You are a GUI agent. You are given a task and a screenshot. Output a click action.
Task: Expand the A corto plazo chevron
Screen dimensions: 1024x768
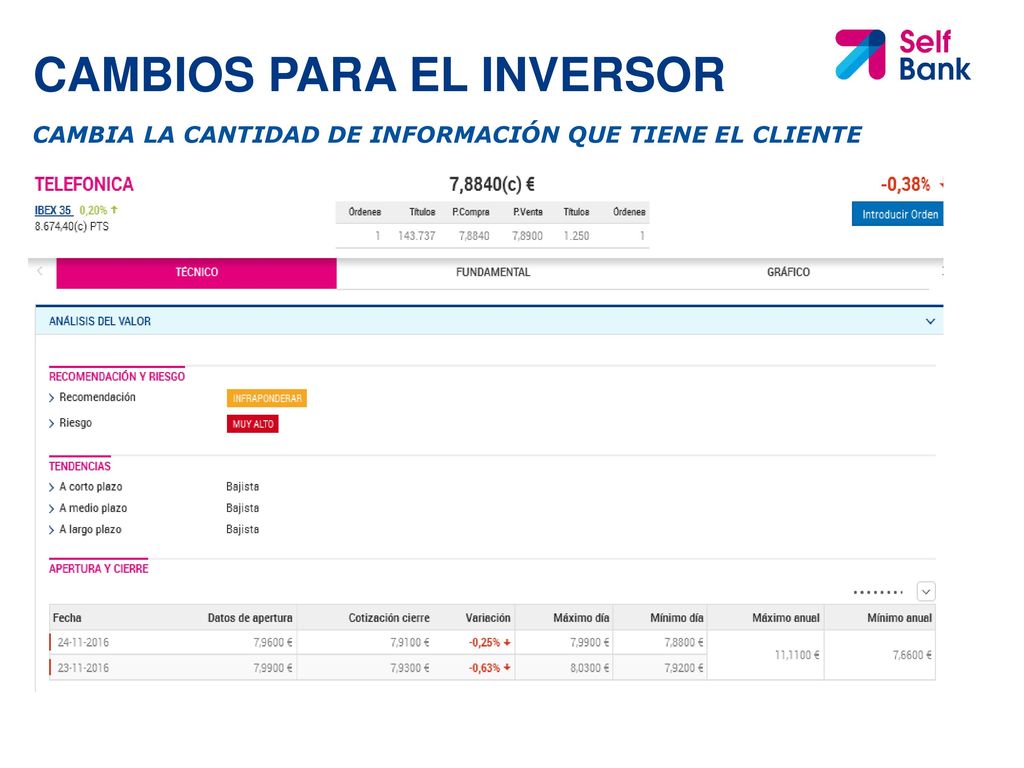[52, 487]
